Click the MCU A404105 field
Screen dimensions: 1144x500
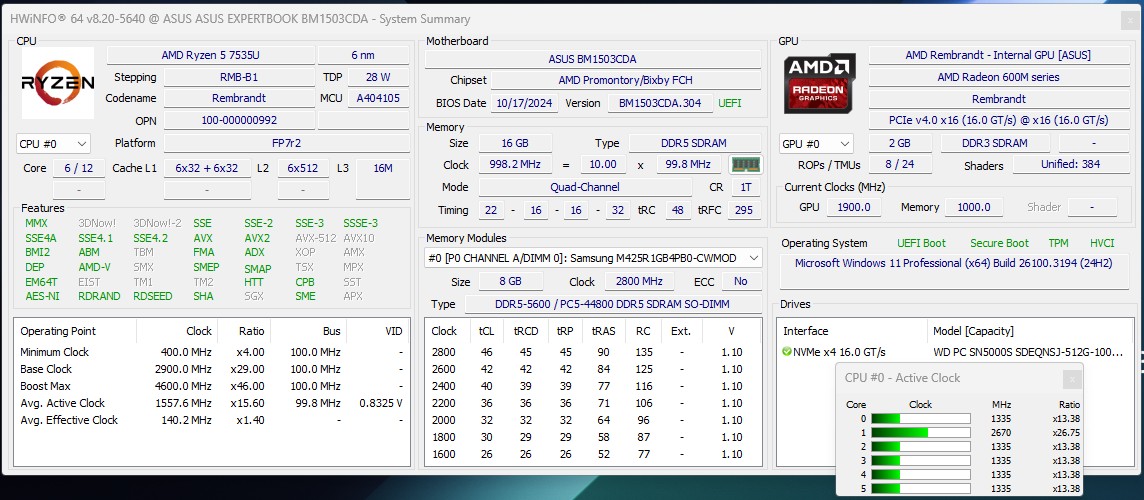tap(378, 98)
